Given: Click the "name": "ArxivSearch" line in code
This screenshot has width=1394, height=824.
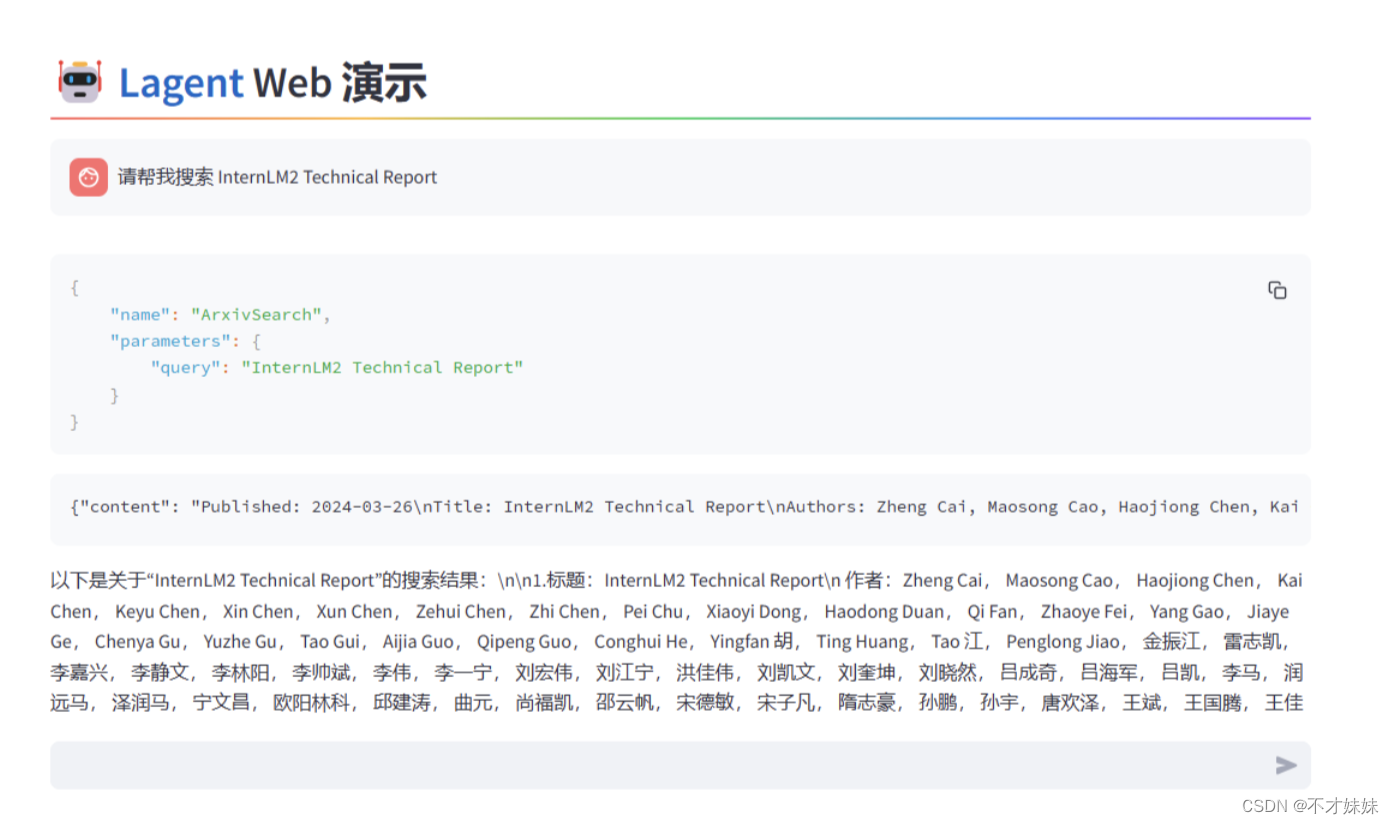Looking at the screenshot, I should (220, 314).
